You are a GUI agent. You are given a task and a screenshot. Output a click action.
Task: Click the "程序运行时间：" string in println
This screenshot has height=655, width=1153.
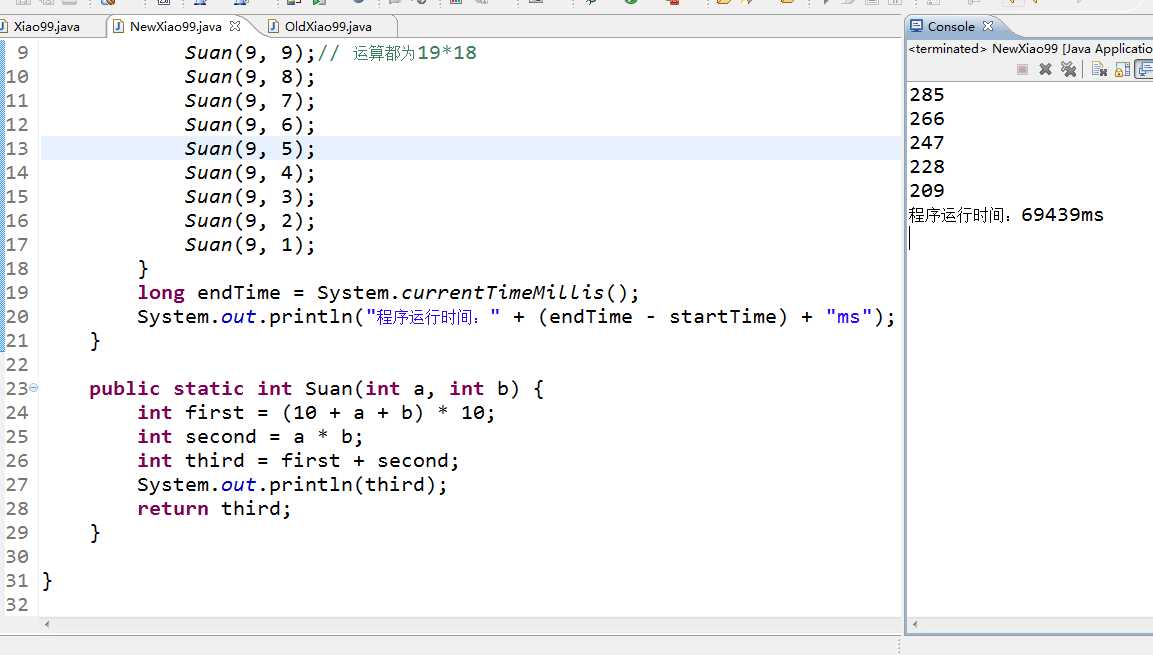point(433,317)
